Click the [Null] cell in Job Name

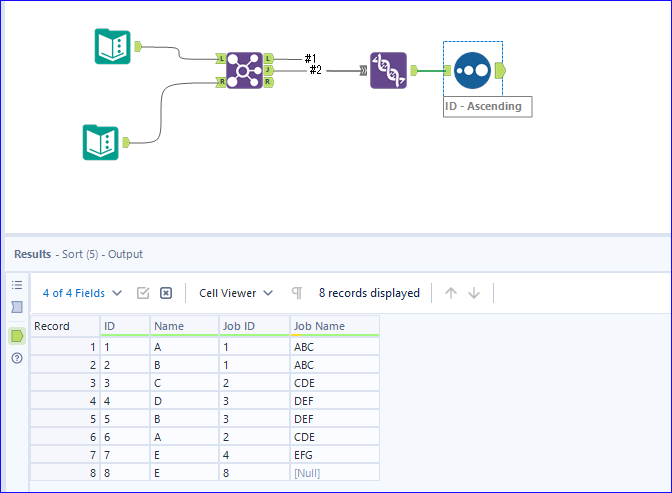(x=310, y=472)
